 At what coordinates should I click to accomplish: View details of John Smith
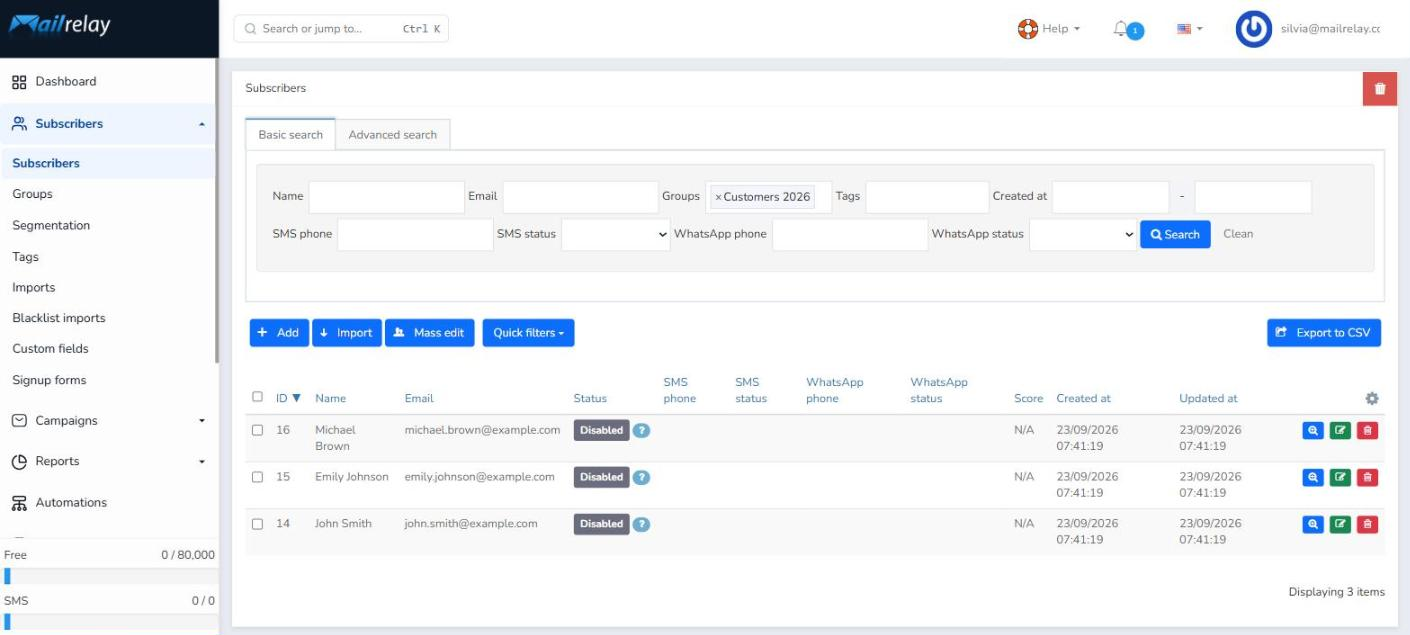tap(1313, 524)
